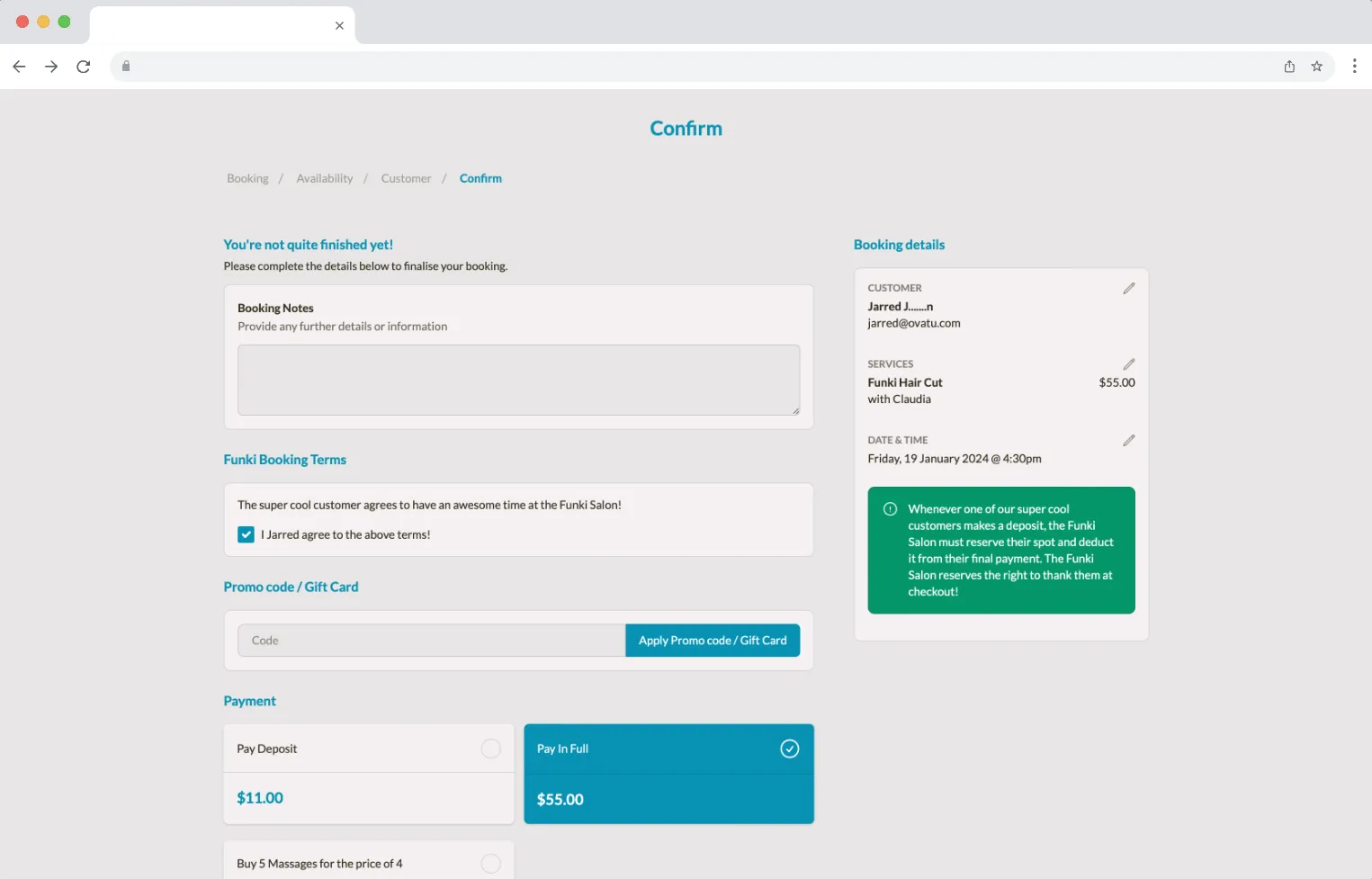Navigate back using the browser back arrow
Screen dimensions: 1372x879
(x=19, y=66)
